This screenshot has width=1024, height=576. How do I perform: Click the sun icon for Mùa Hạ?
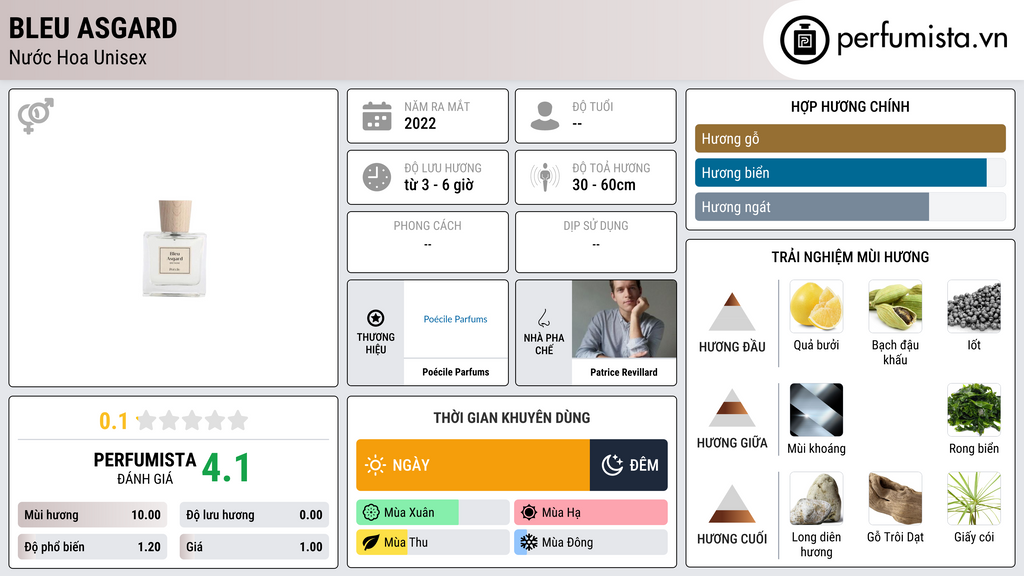[529, 513]
